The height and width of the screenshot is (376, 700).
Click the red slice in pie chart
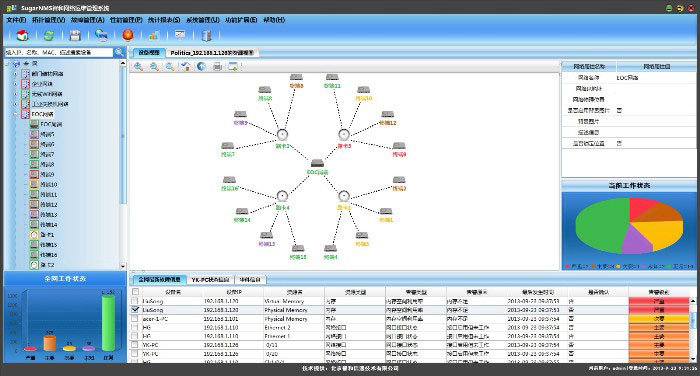643,208
